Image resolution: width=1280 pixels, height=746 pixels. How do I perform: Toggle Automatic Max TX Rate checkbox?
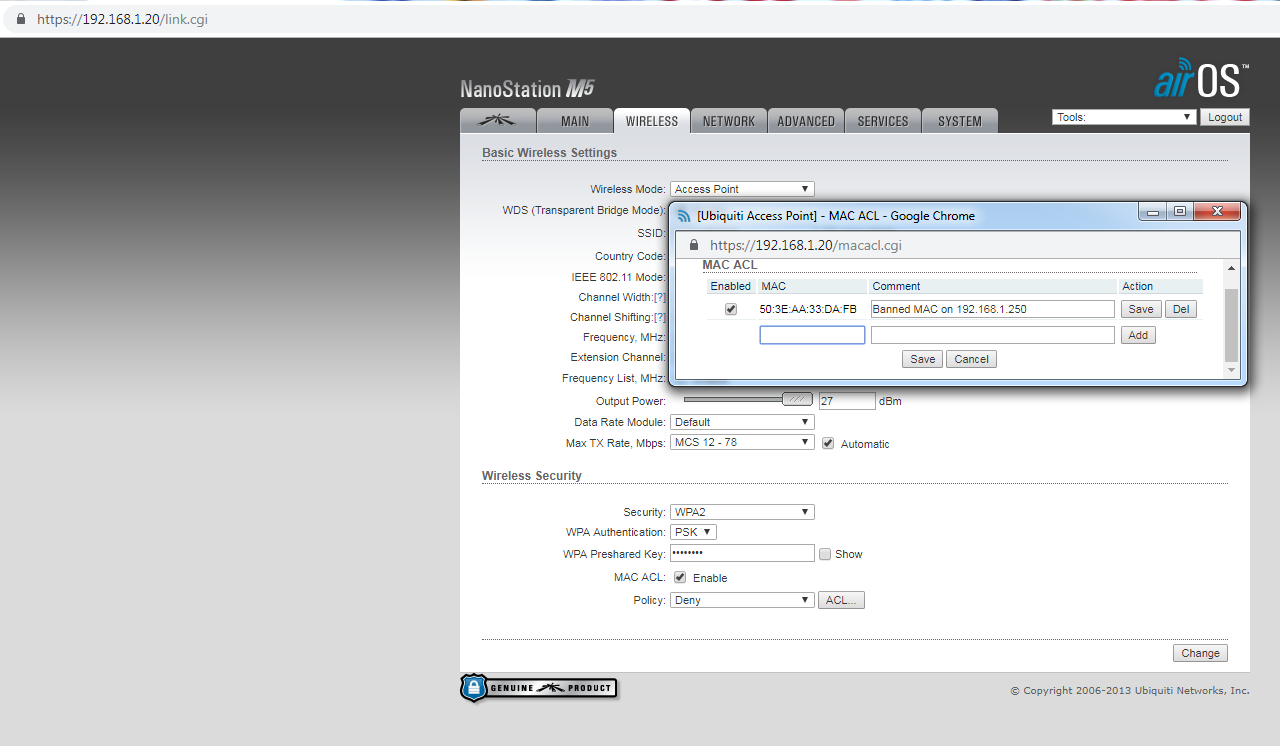(x=828, y=443)
